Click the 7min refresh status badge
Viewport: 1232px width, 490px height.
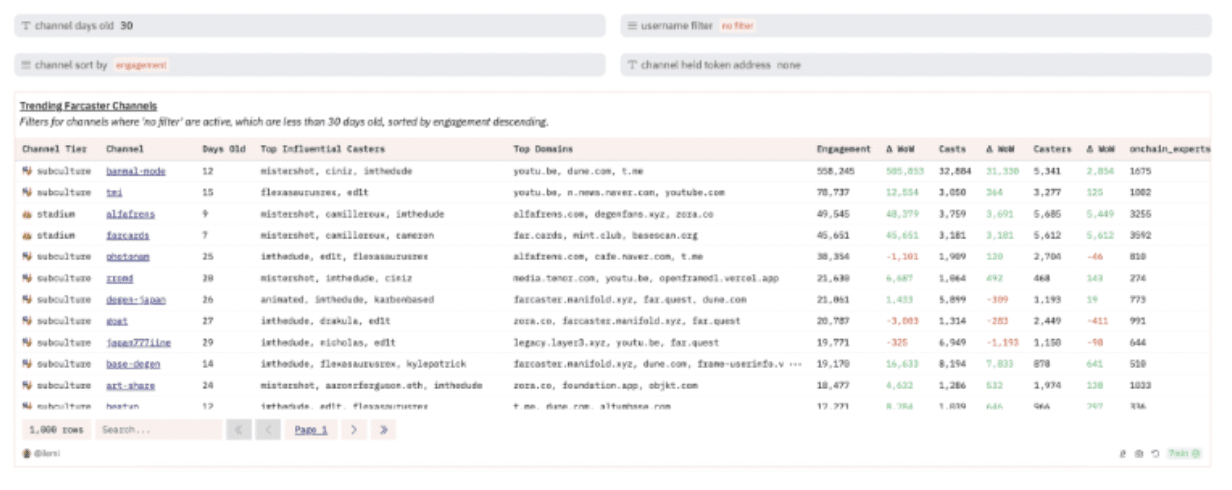pyautogui.click(x=1186, y=453)
